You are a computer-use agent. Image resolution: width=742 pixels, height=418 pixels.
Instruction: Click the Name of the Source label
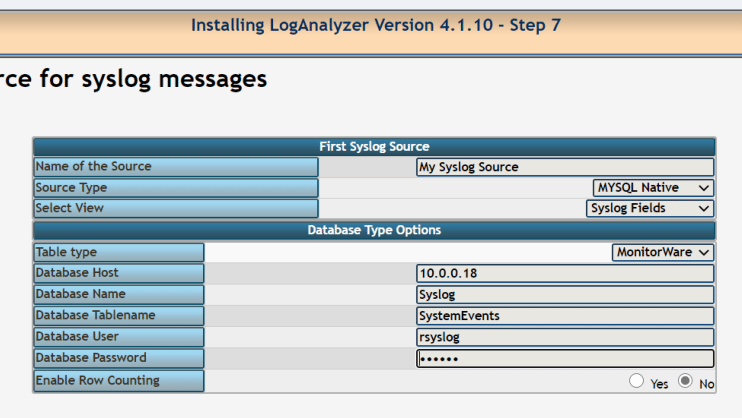tap(93, 167)
